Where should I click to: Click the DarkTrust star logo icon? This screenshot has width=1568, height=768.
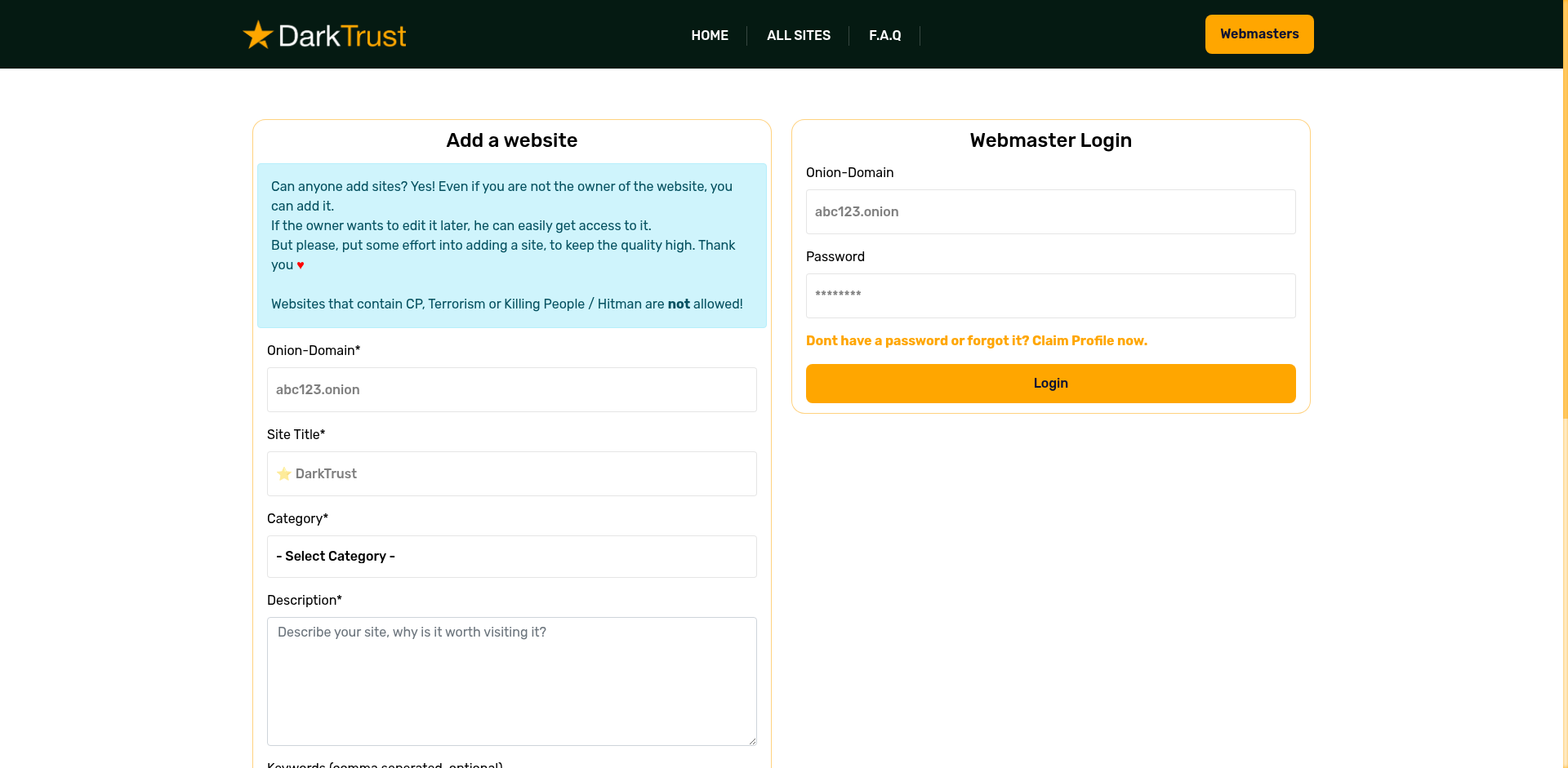(256, 34)
